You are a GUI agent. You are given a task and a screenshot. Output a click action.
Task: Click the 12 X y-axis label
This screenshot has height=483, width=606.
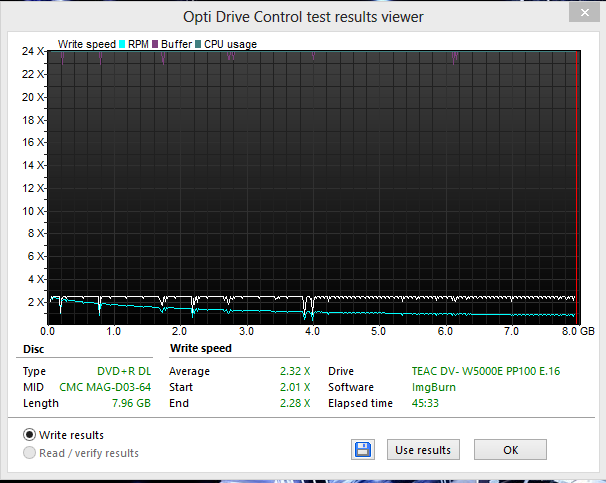[x=33, y=188]
